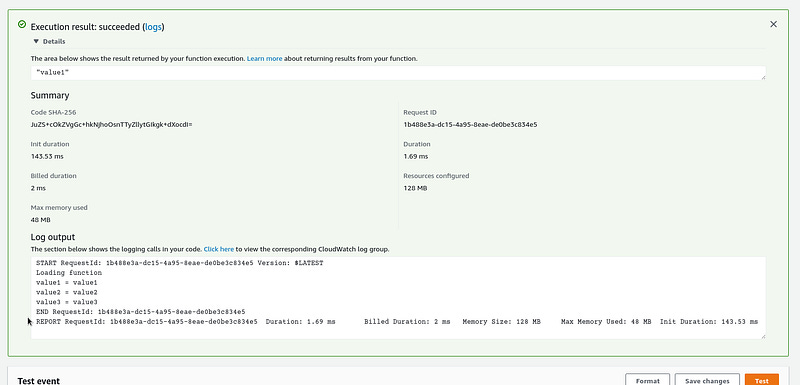Select the Code SHA-256 hash value

[x=111, y=124]
